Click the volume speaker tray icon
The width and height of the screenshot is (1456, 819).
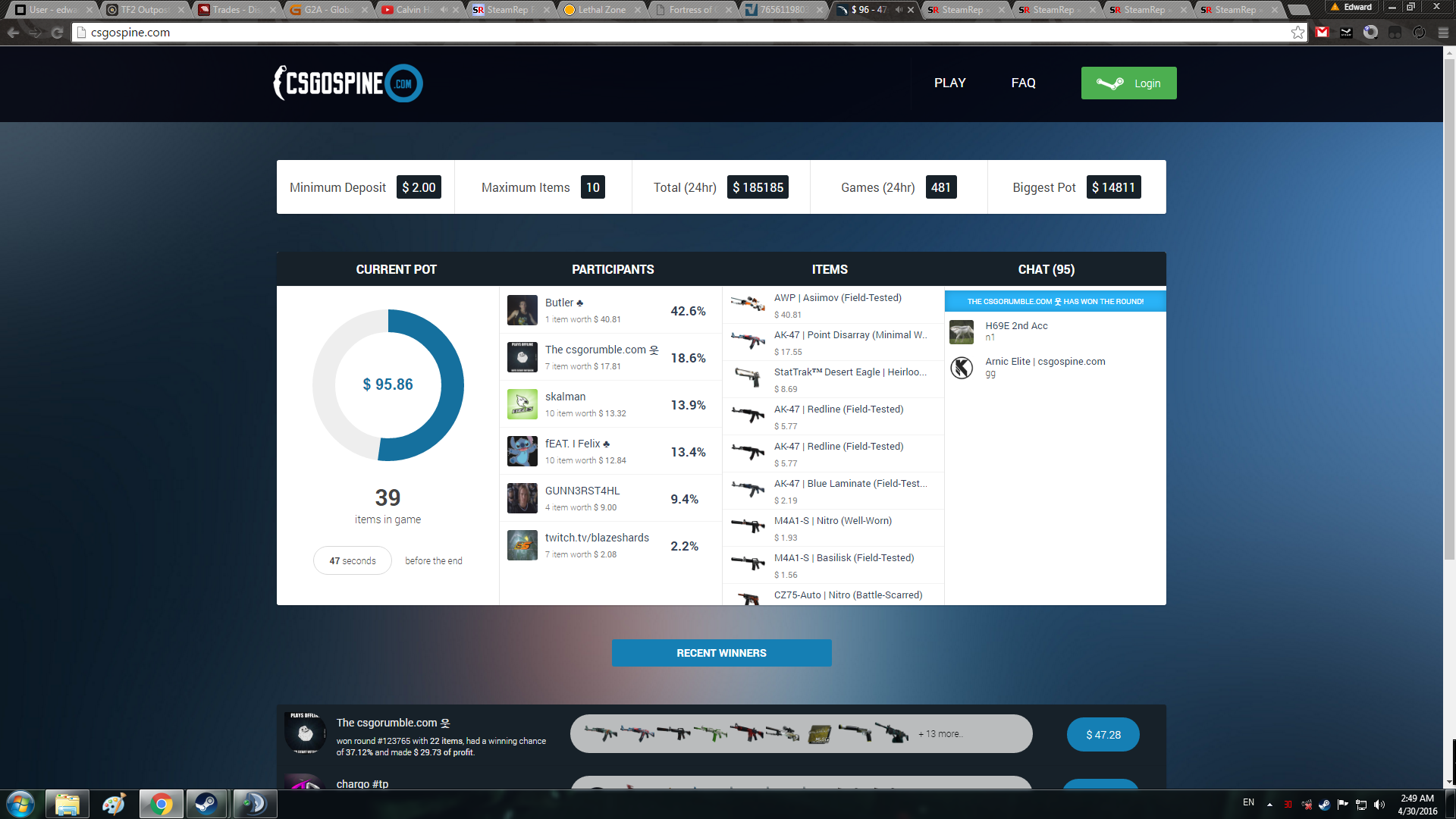(x=1379, y=805)
